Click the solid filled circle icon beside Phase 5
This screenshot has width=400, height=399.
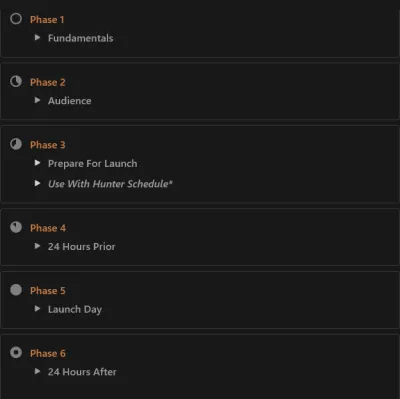coord(16,290)
